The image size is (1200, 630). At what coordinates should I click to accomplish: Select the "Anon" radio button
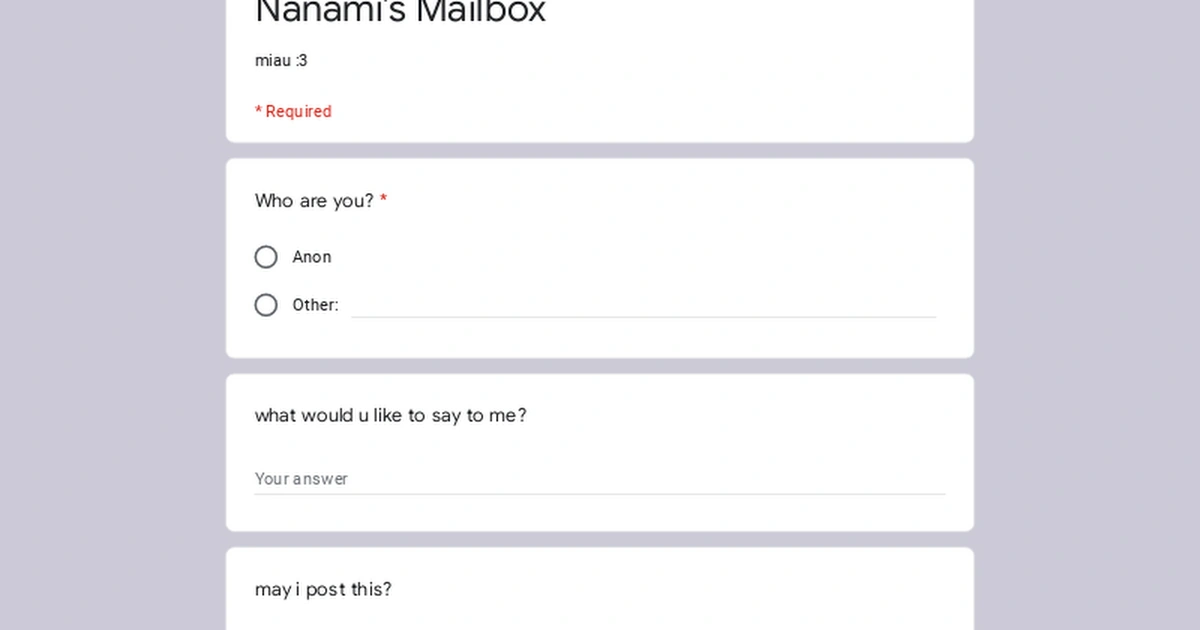(266, 257)
